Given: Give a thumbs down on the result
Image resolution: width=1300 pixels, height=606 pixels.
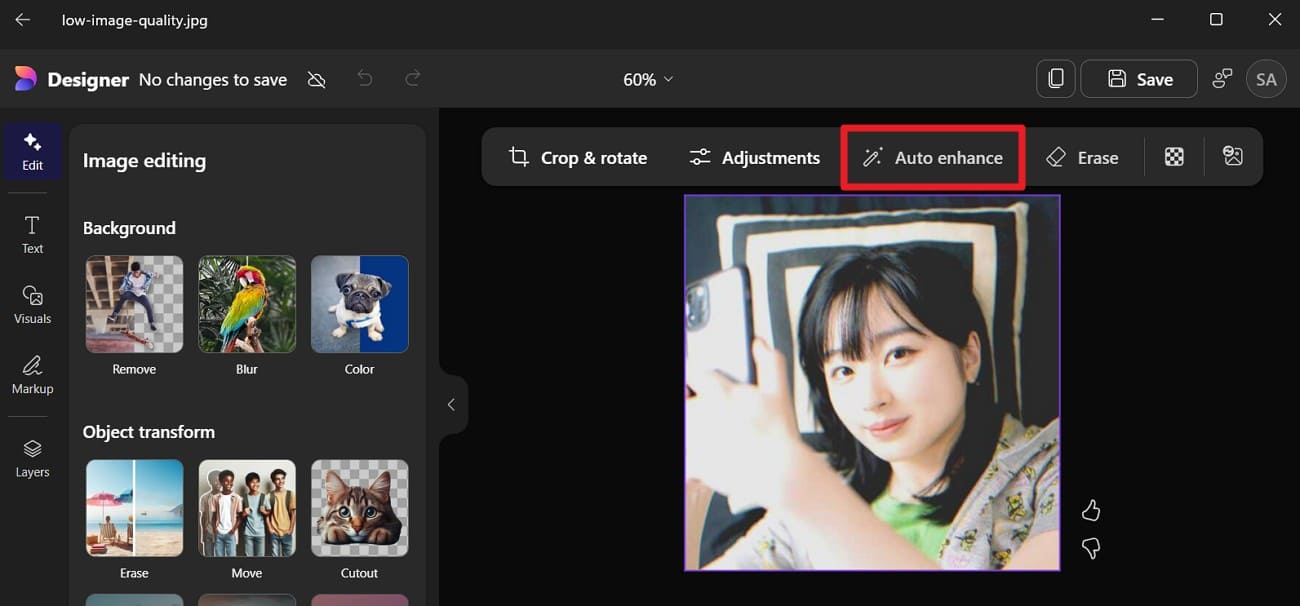Looking at the screenshot, I should pyautogui.click(x=1090, y=548).
